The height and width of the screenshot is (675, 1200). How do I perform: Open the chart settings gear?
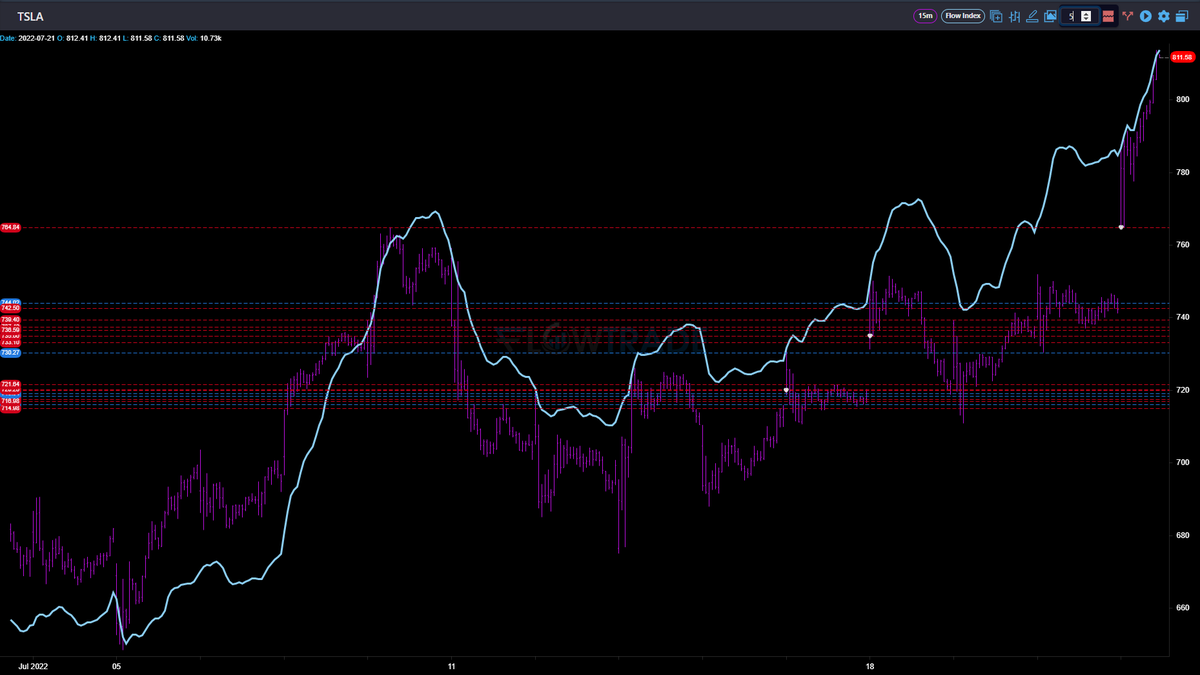[x=1164, y=16]
